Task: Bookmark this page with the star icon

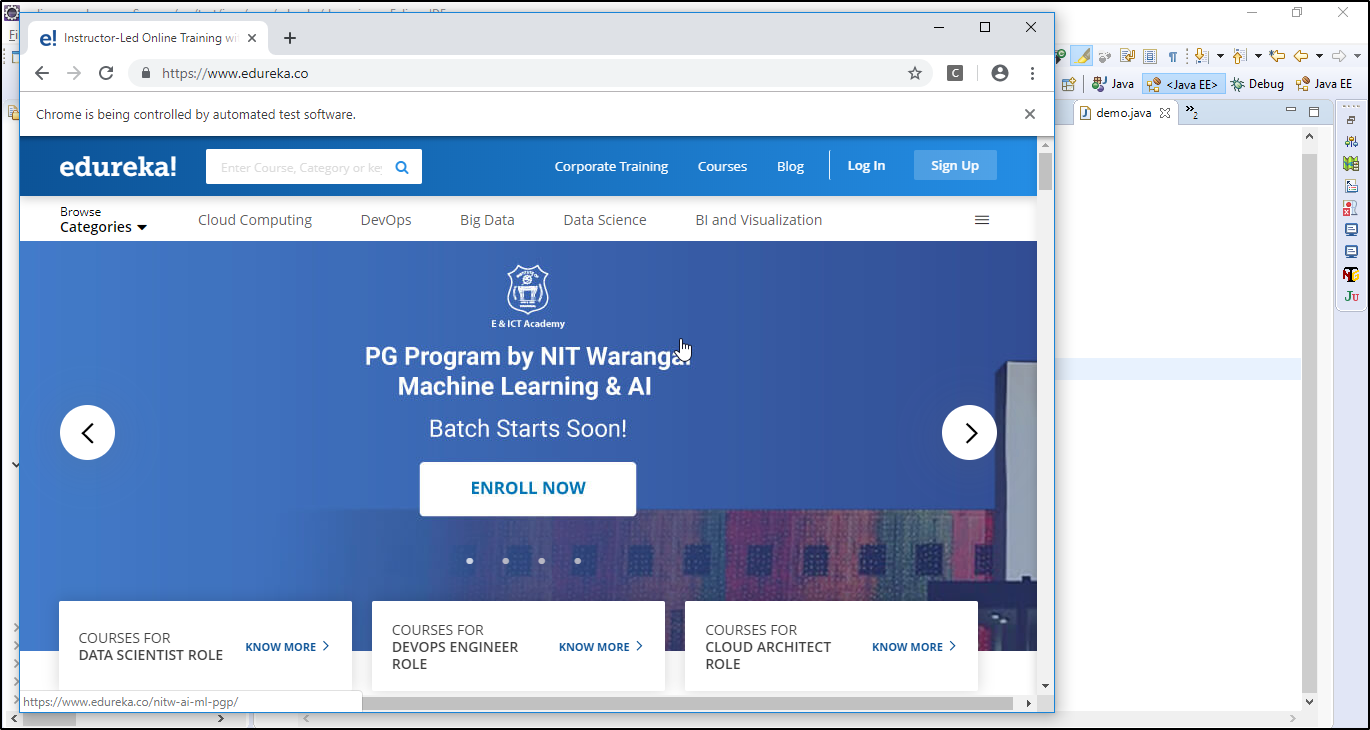Action: 914,73
